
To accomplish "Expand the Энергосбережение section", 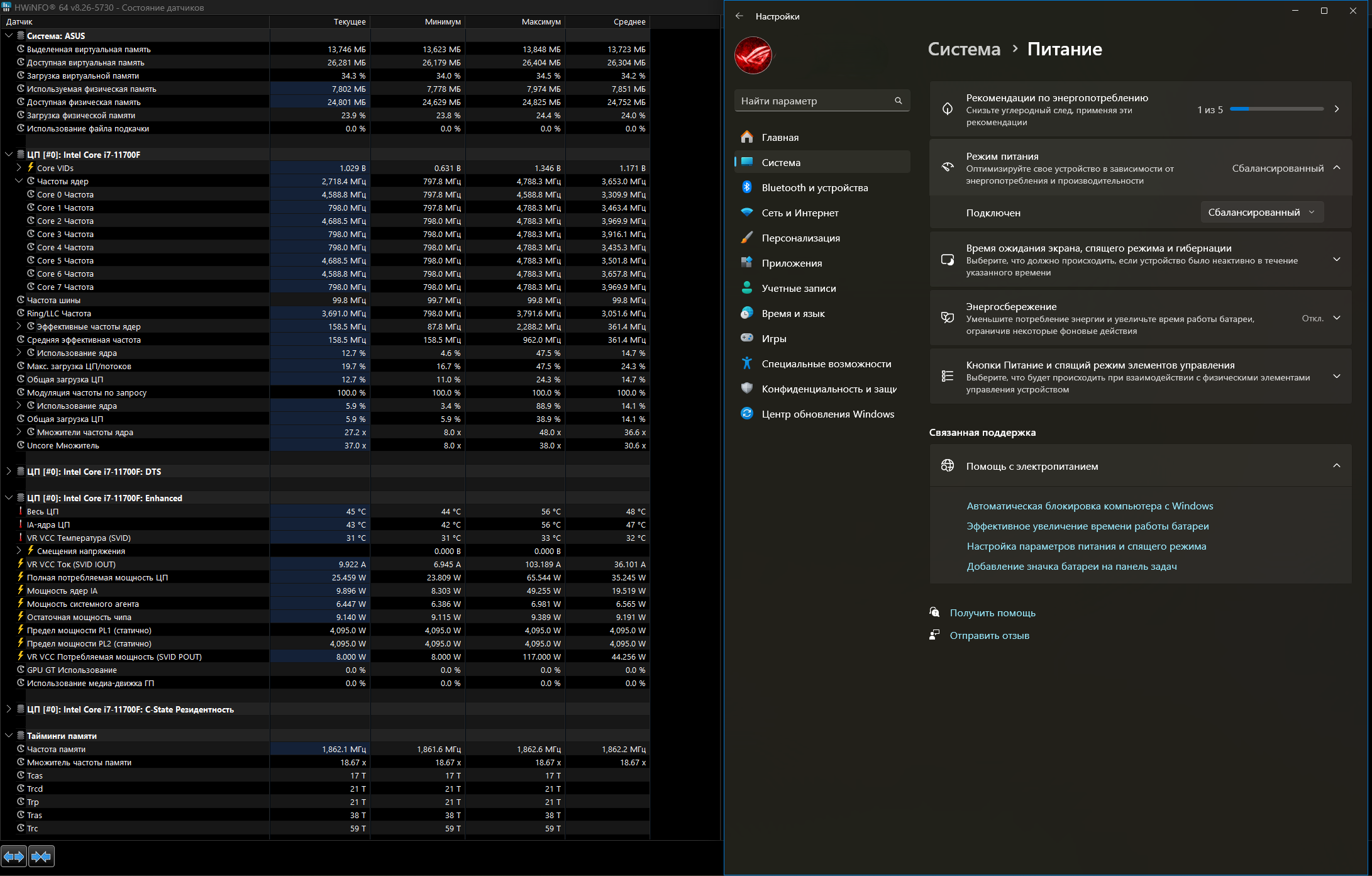I will (1336, 318).
